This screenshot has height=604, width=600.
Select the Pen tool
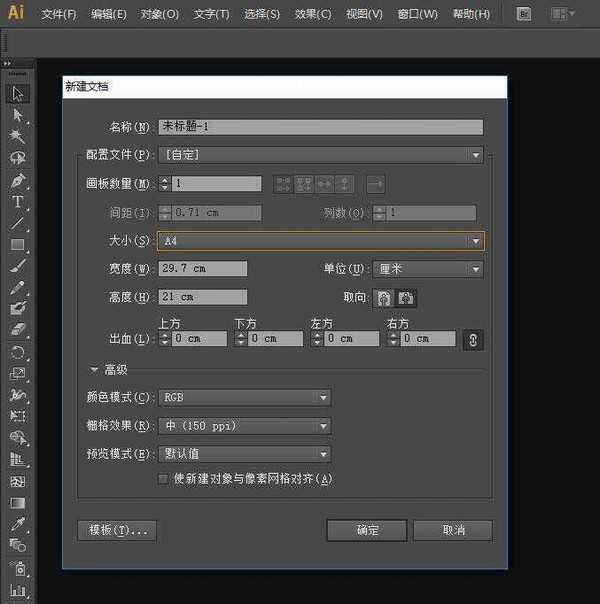17,180
